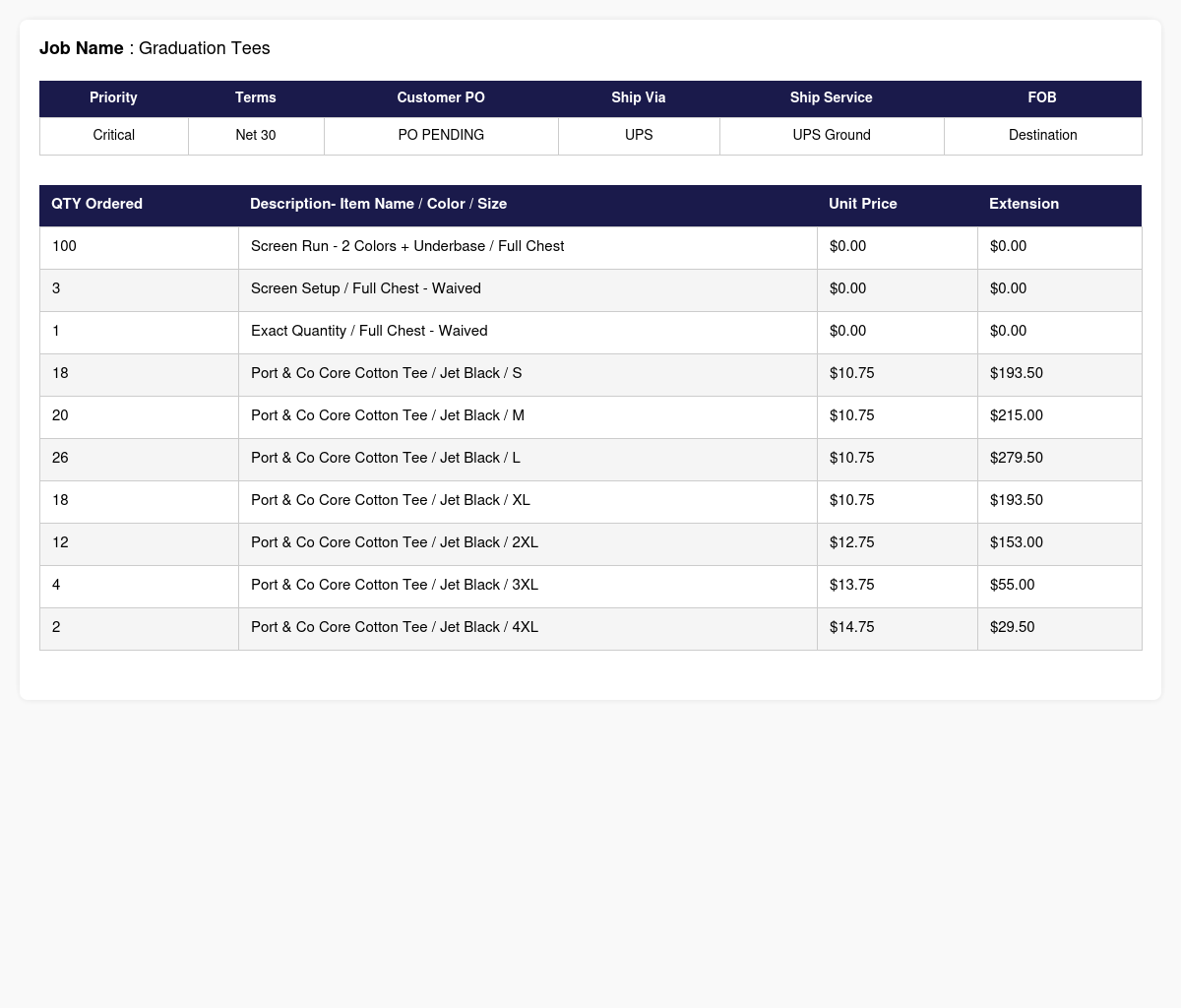Click the Destination FOB cell

click(x=1043, y=135)
